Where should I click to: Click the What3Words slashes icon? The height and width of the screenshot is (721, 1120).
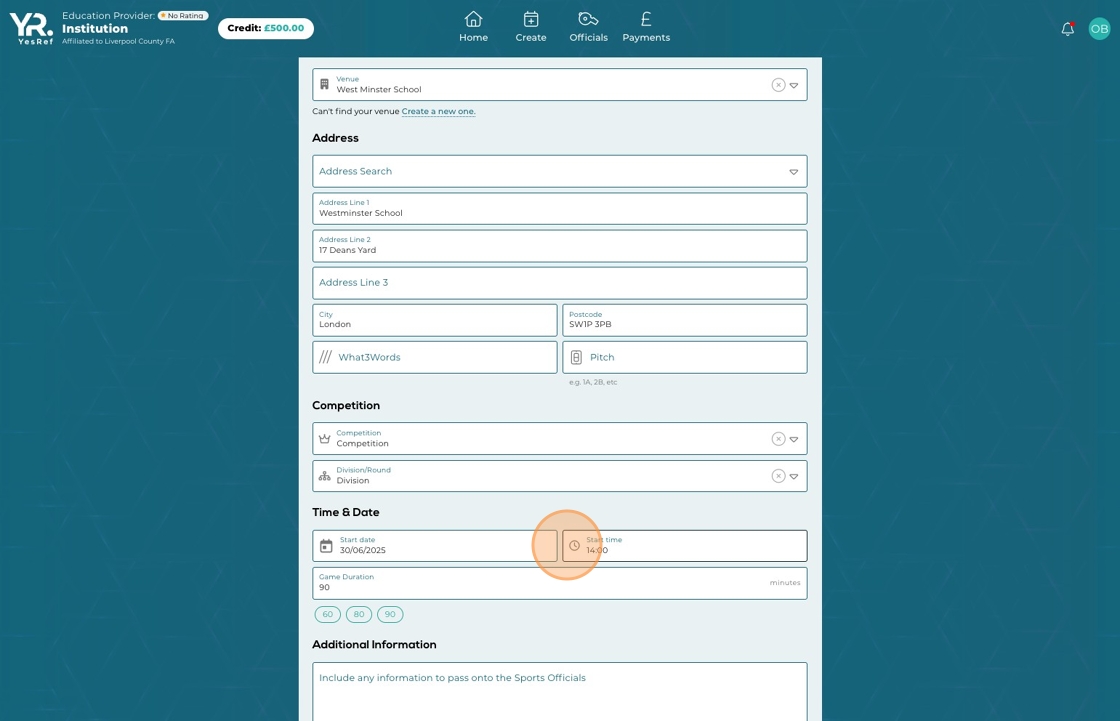coord(325,357)
